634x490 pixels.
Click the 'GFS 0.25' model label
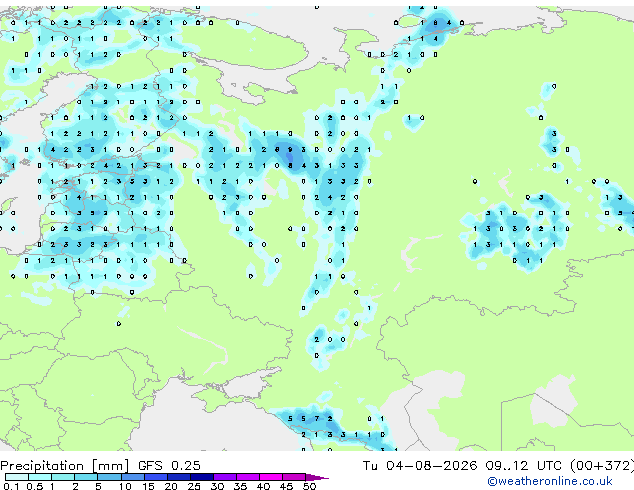pyautogui.click(x=169, y=466)
